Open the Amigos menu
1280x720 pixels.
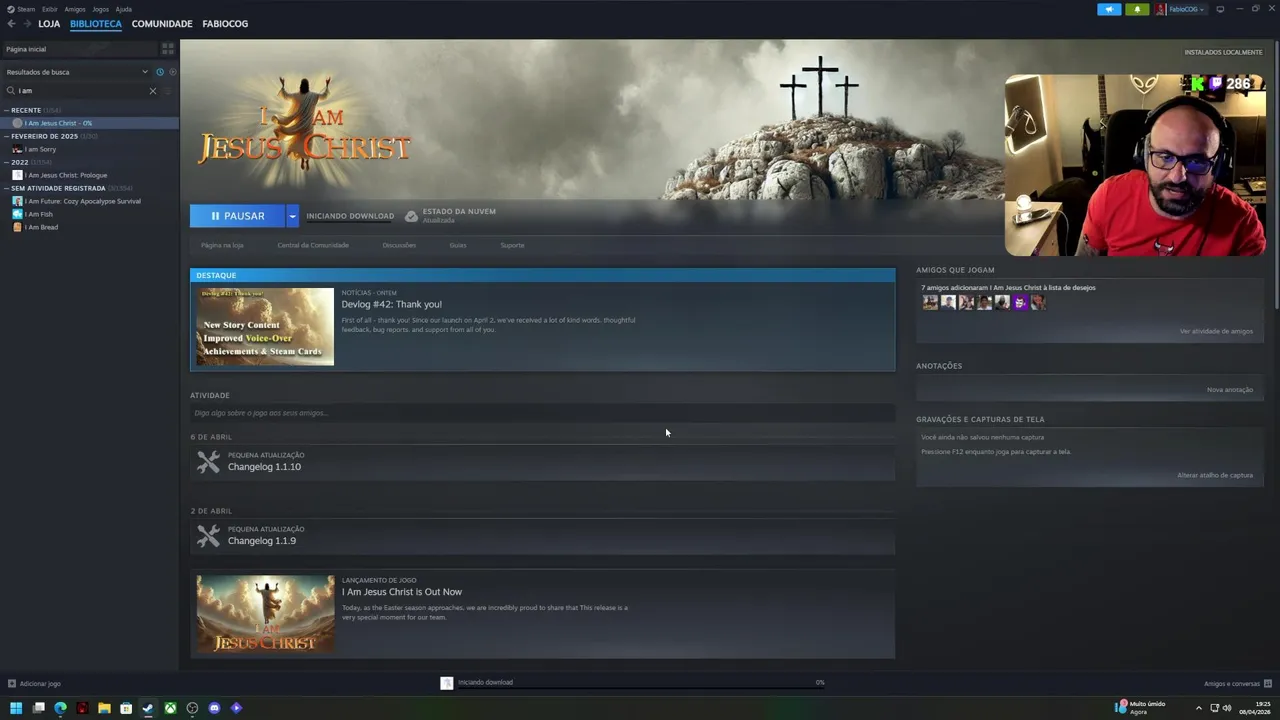click(75, 9)
